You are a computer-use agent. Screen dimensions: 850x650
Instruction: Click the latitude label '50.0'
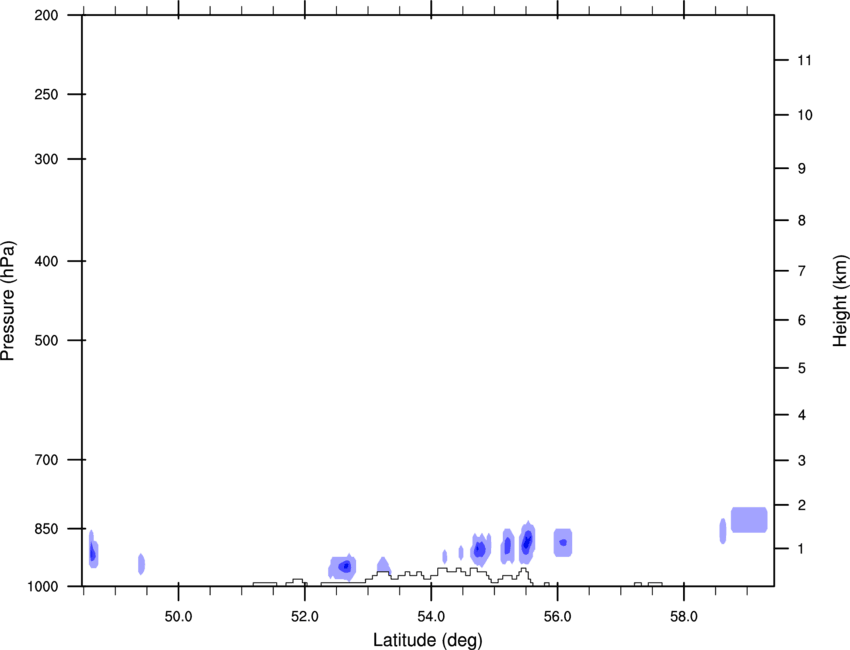click(178, 617)
